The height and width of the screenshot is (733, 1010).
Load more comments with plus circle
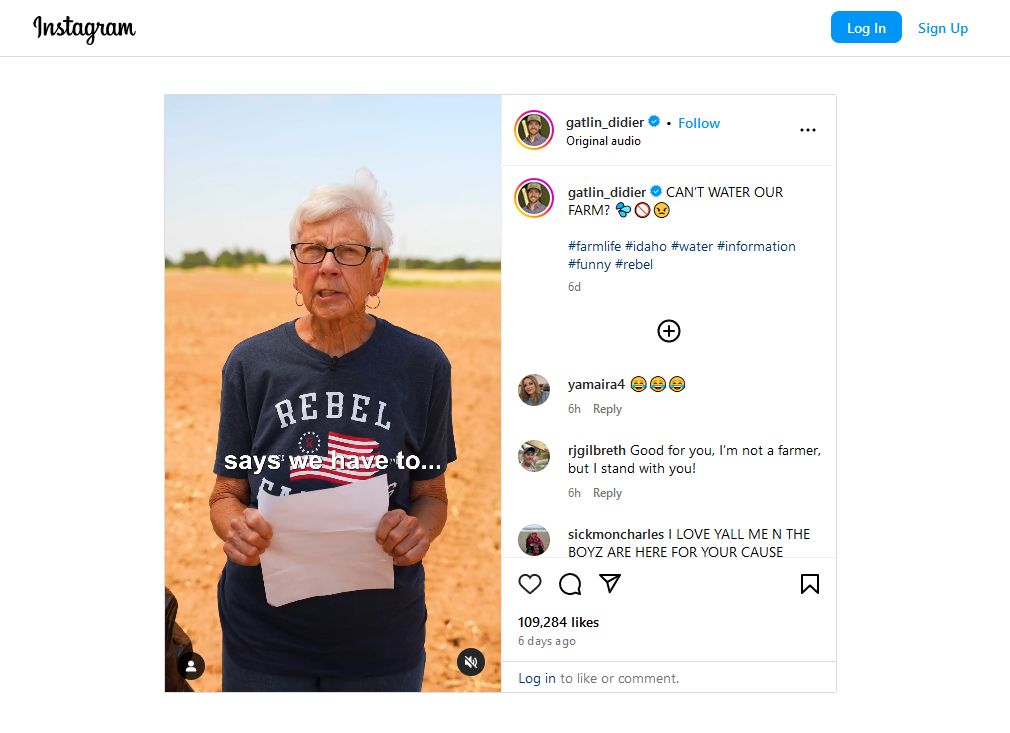click(x=669, y=331)
